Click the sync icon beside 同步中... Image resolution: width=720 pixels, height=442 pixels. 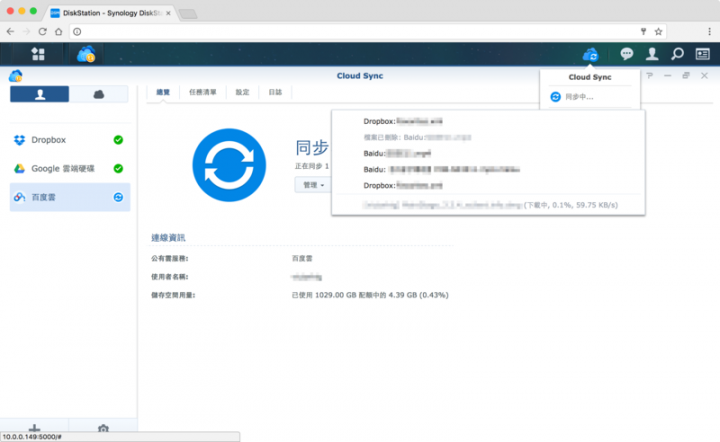556,97
